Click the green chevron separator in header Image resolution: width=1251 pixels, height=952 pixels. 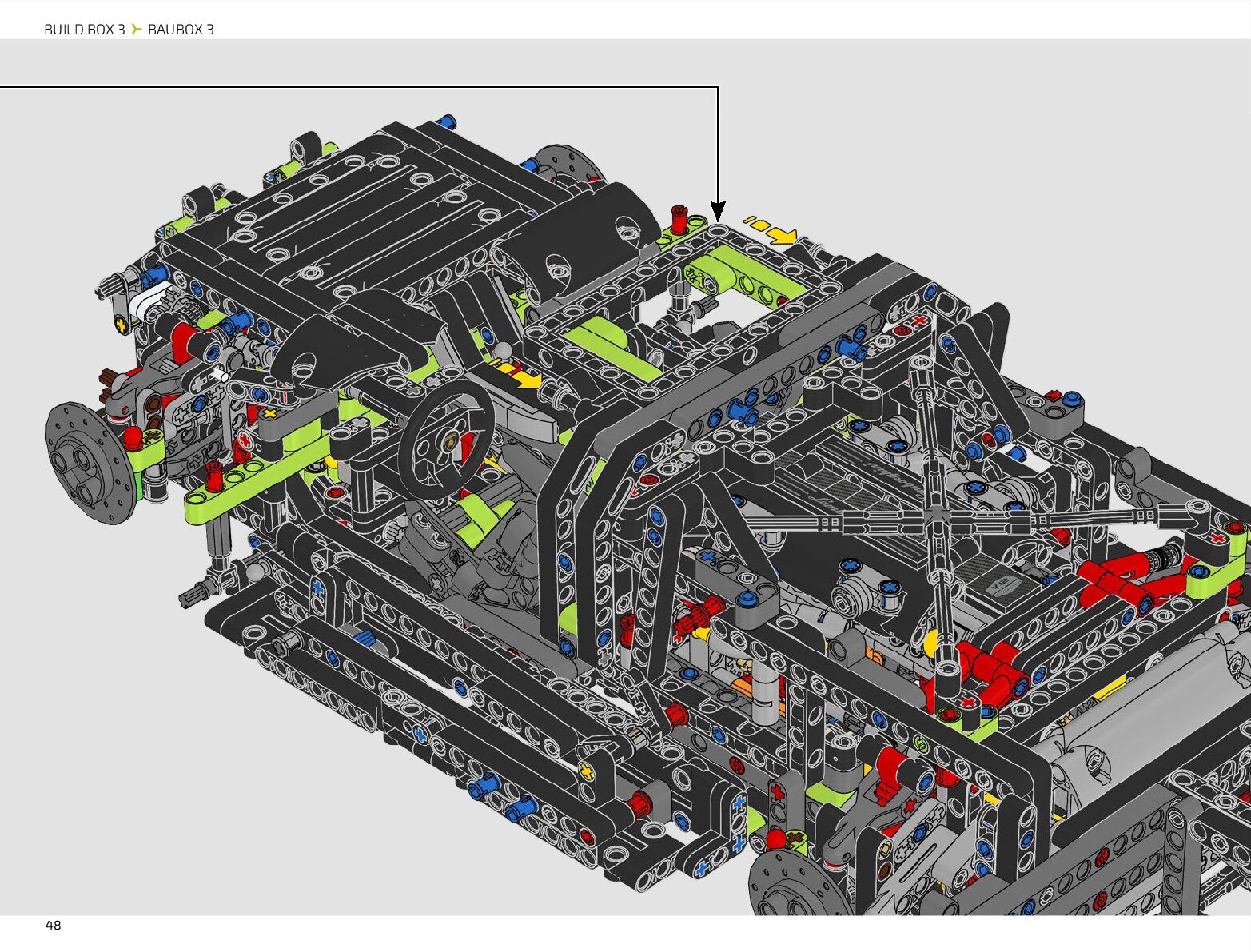click(x=137, y=30)
